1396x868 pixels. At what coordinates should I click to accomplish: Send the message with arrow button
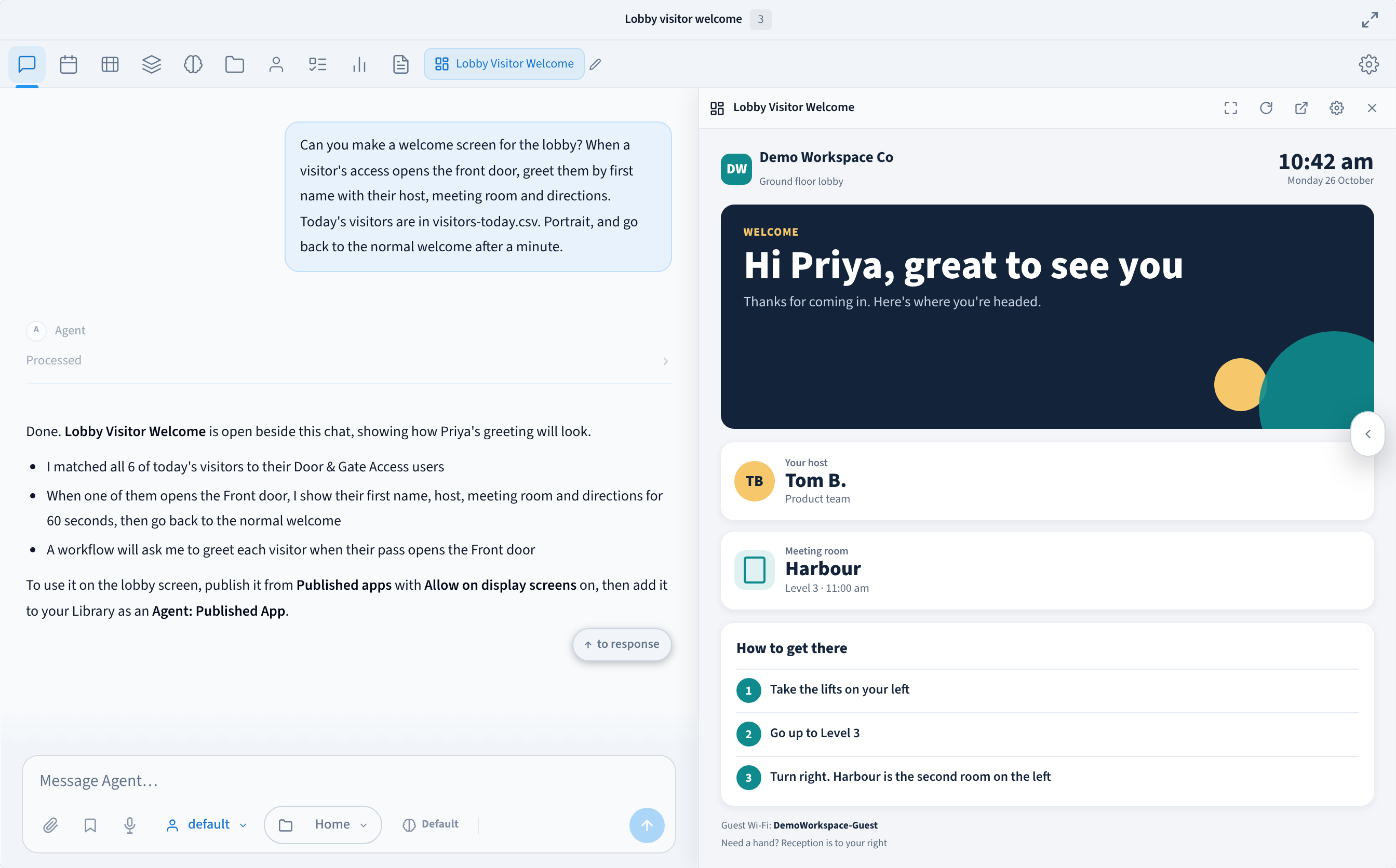click(647, 825)
